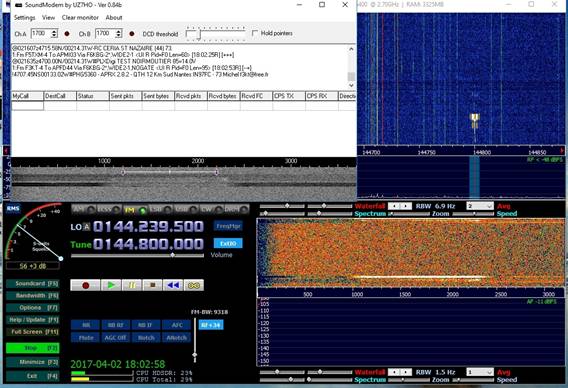The height and width of the screenshot is (388, 568).
Task: Select FM demodulation mode
Action: pyautogui.click(x=135, y=210)
